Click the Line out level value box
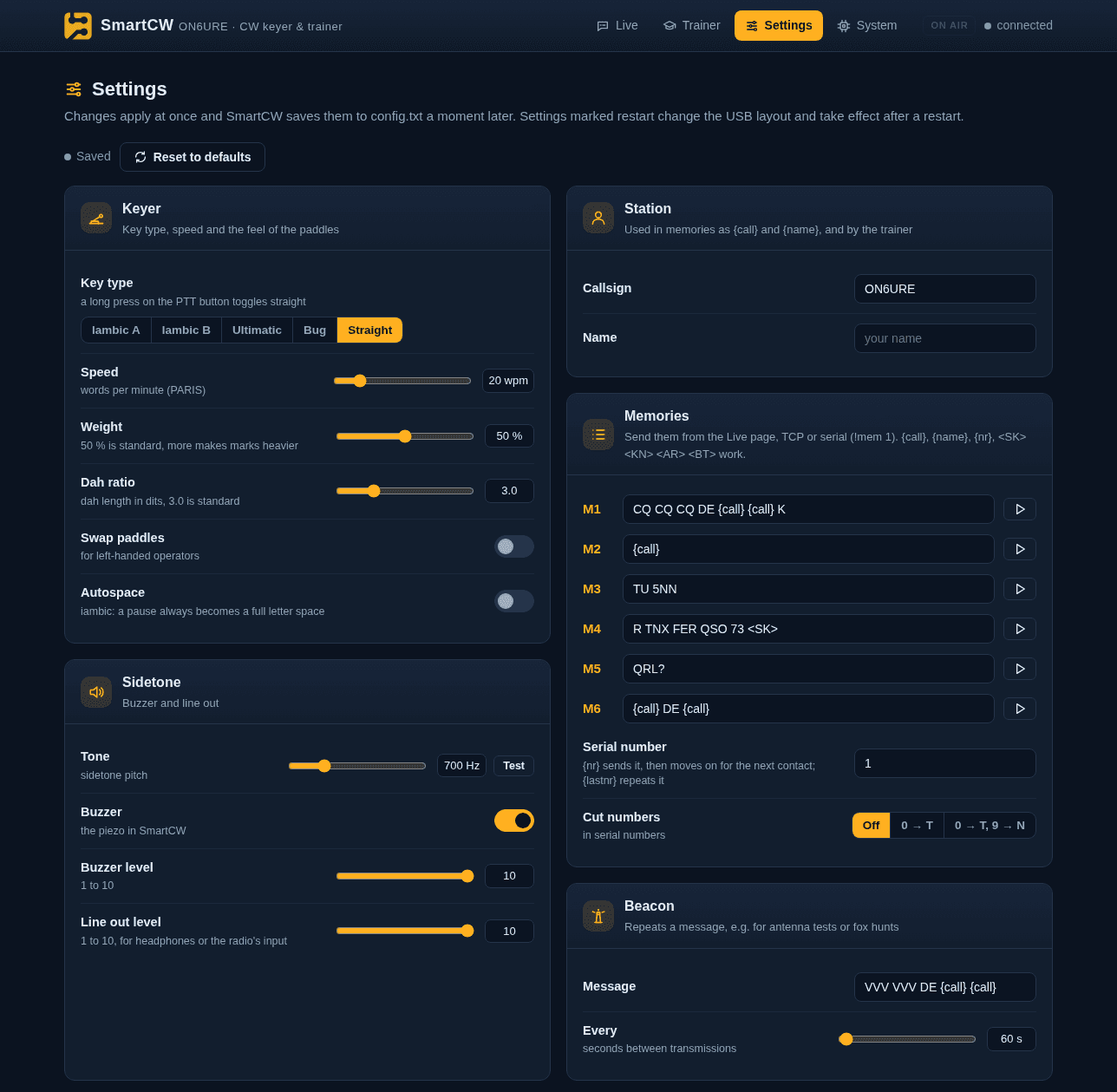Viewport: 1117px width, 1092px height. (509, 931)
